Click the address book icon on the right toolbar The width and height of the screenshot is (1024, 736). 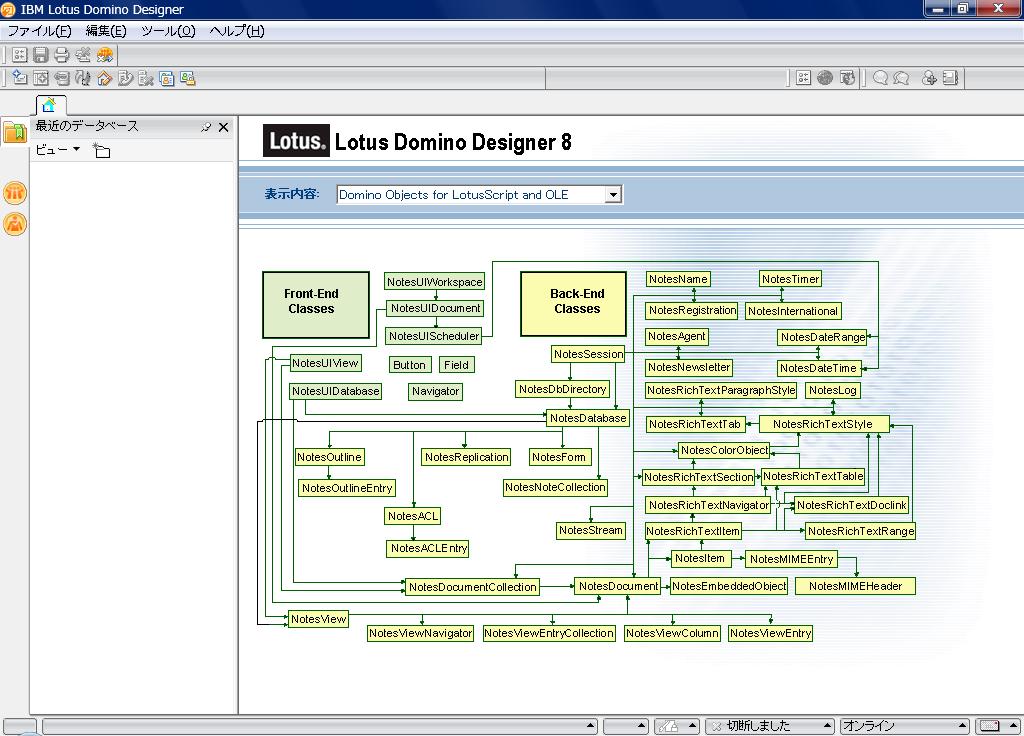click(950, 78)
